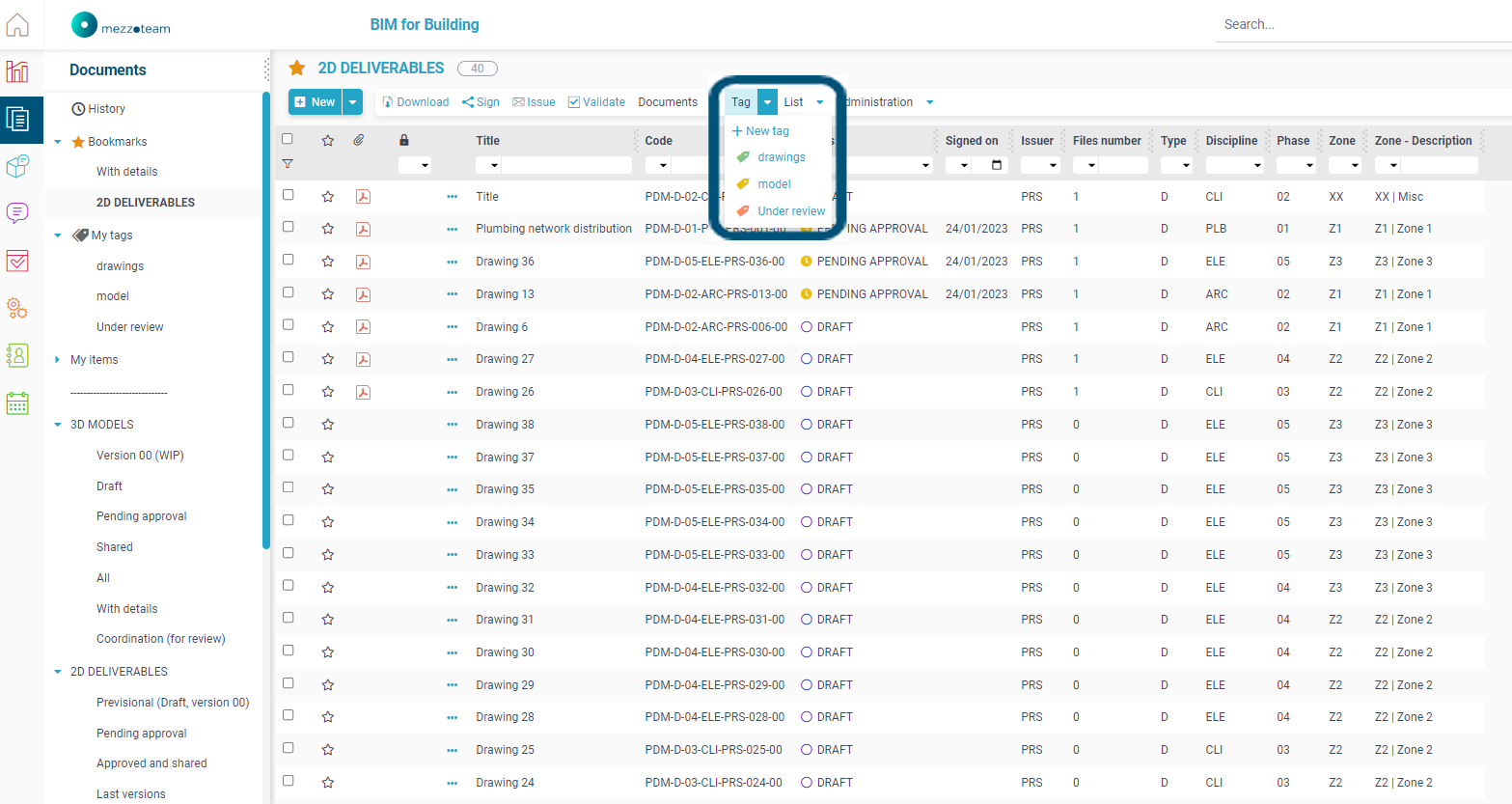The height and width of the screenshot is (804, 1512).
Task: Click the filter funnel icon
Action: [288, 164]
